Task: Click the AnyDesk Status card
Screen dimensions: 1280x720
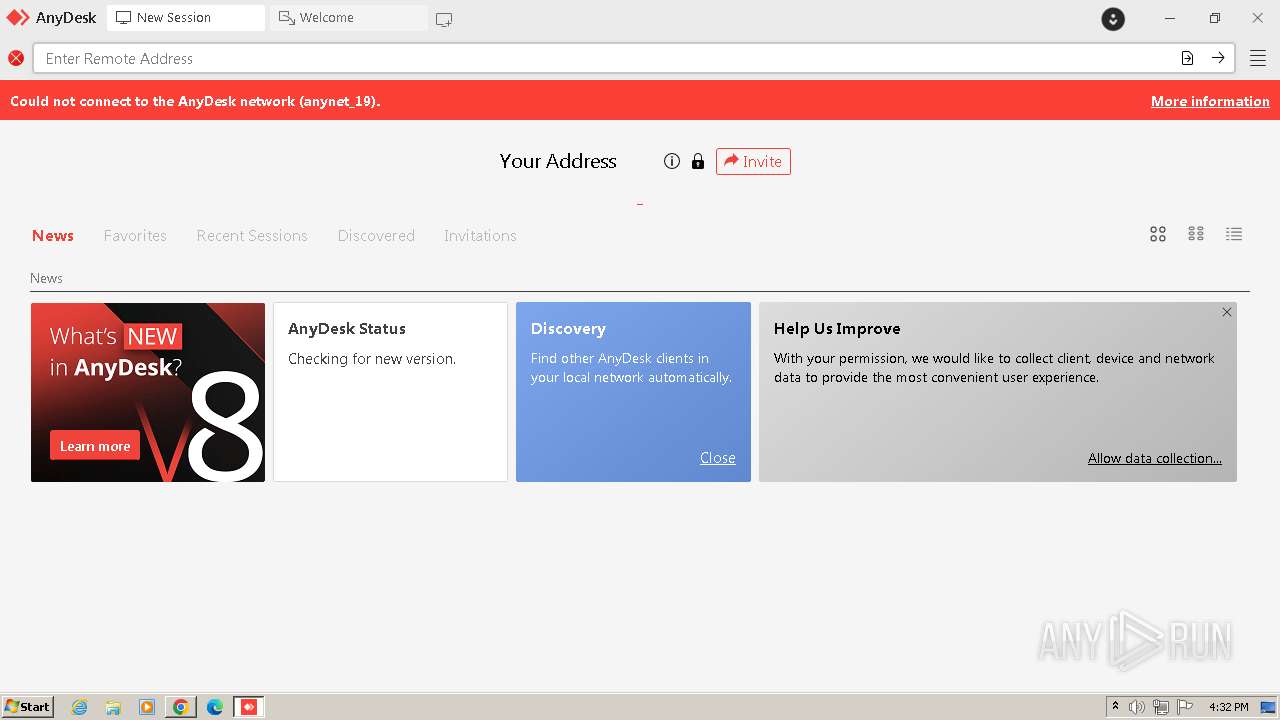Action: pos(390,392)
